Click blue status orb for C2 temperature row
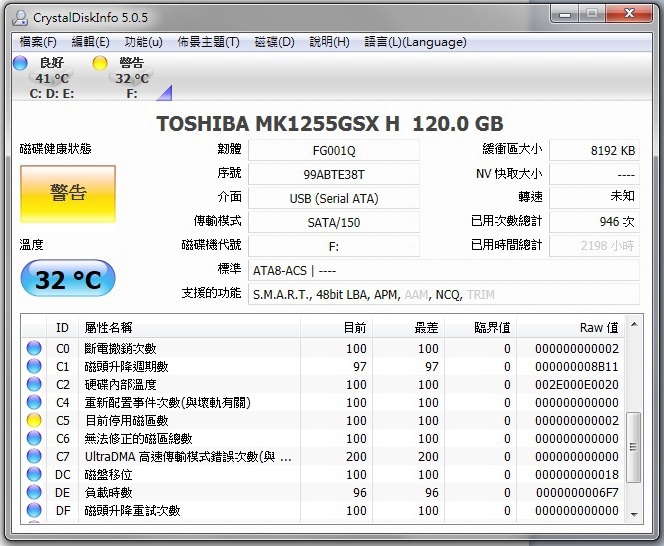Image resolution: width=664 pixels, height=546 pixels. tap(34, 385)
